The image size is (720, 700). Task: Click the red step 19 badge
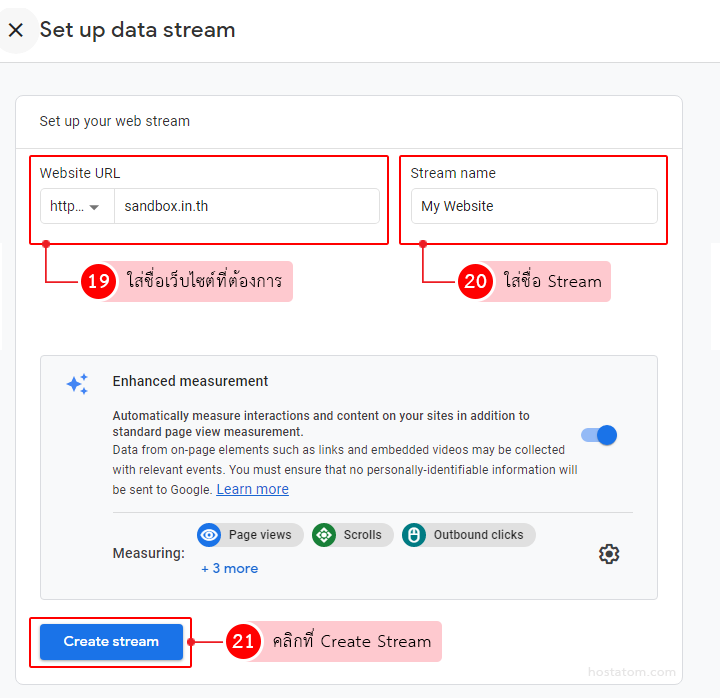point(98,282)
